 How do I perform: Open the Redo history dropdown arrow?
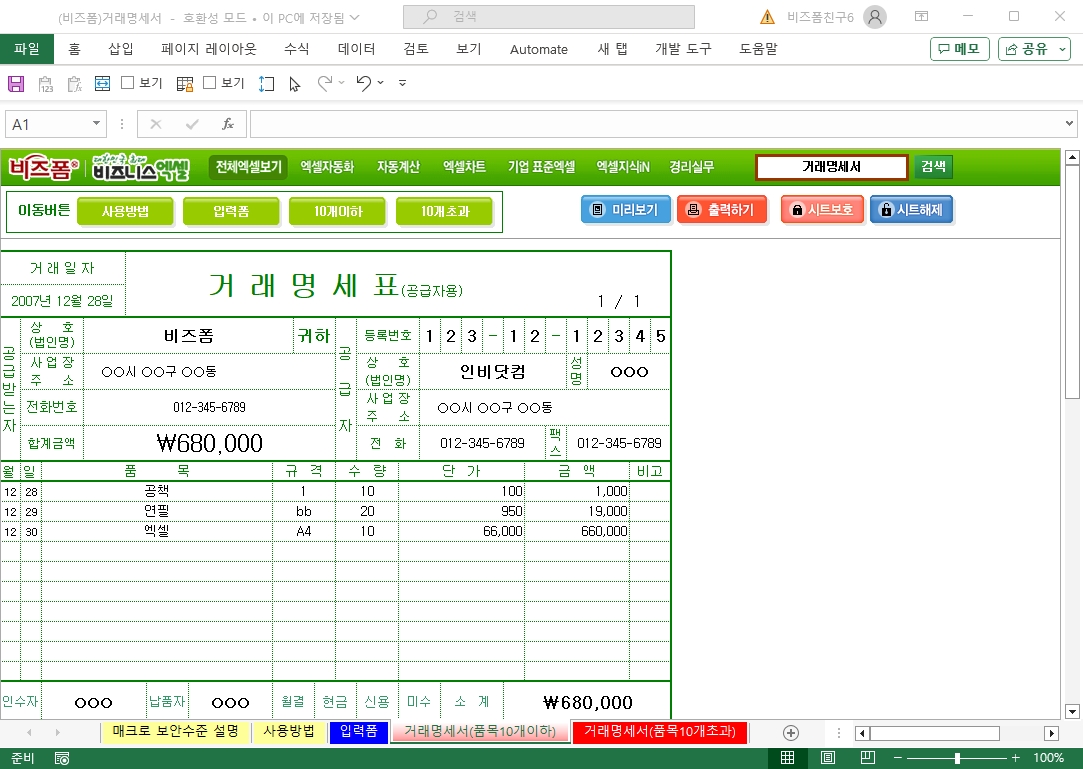point(341,83)
